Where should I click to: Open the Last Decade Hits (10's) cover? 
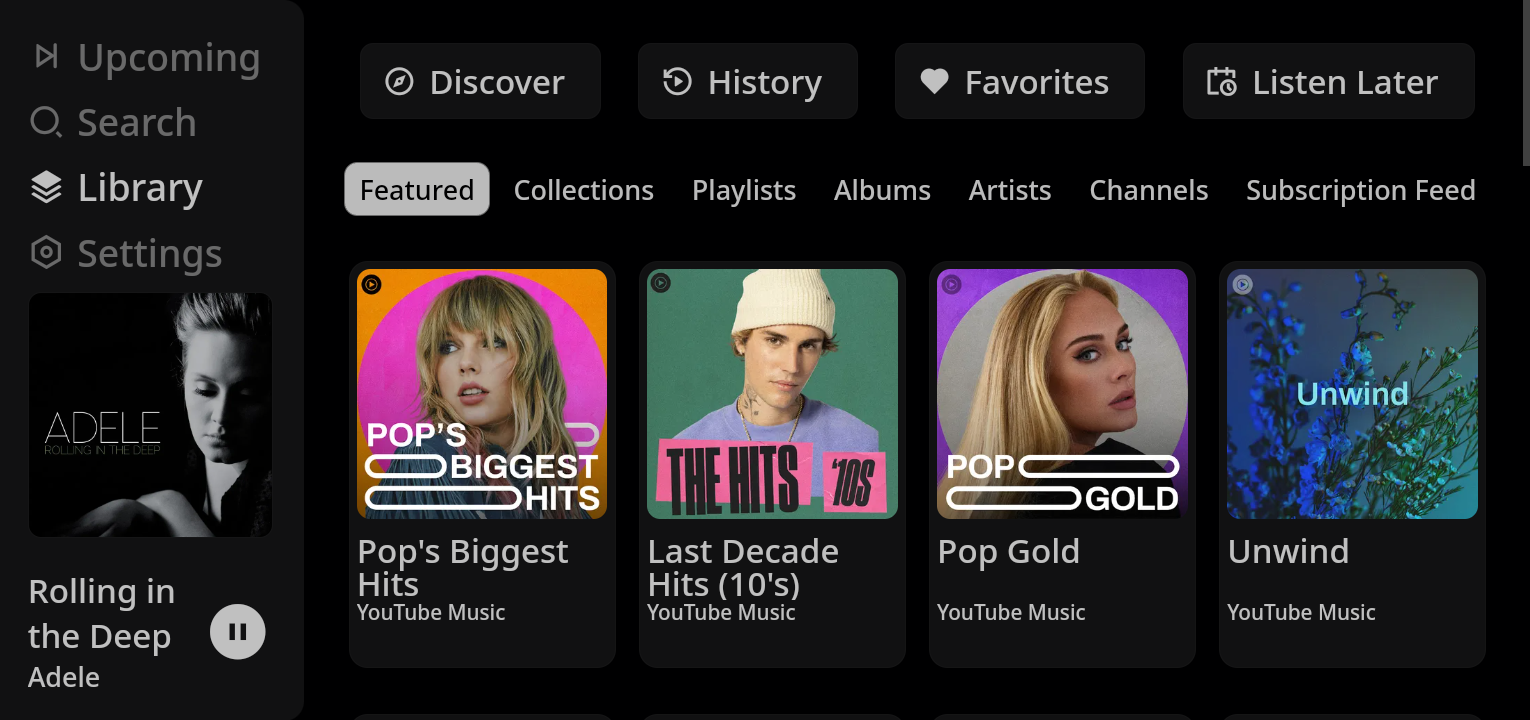coord(772,394)
